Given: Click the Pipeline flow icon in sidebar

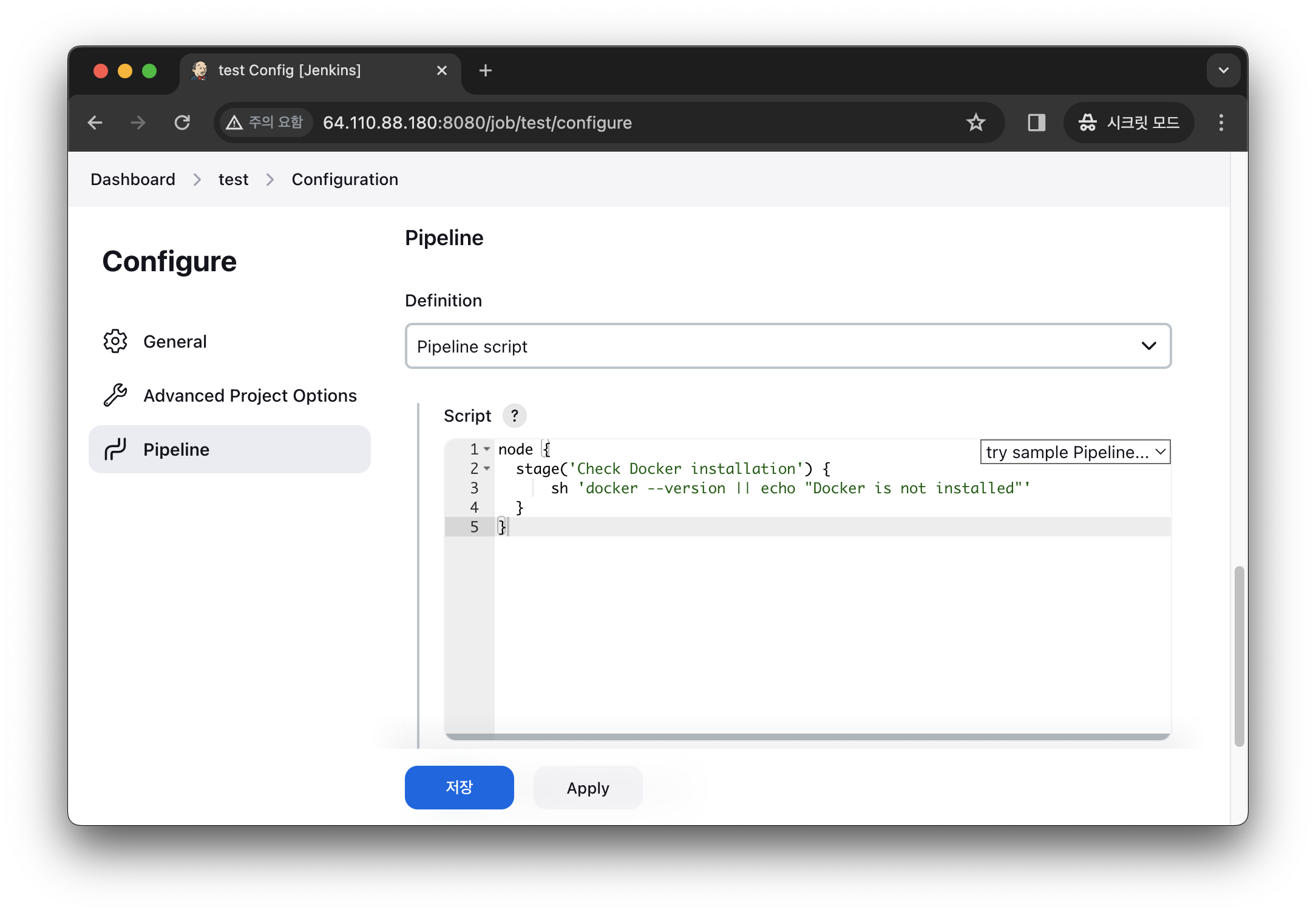Looking at the screenshot, I should tap(115, 450).
